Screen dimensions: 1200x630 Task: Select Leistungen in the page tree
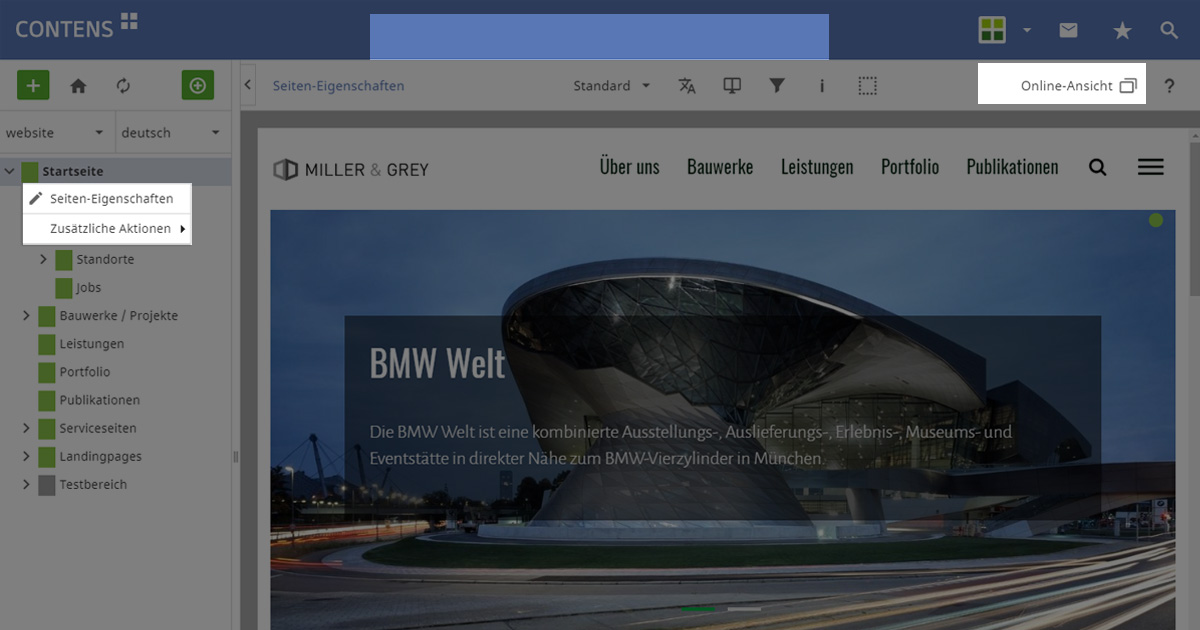[x=92, y=344]
